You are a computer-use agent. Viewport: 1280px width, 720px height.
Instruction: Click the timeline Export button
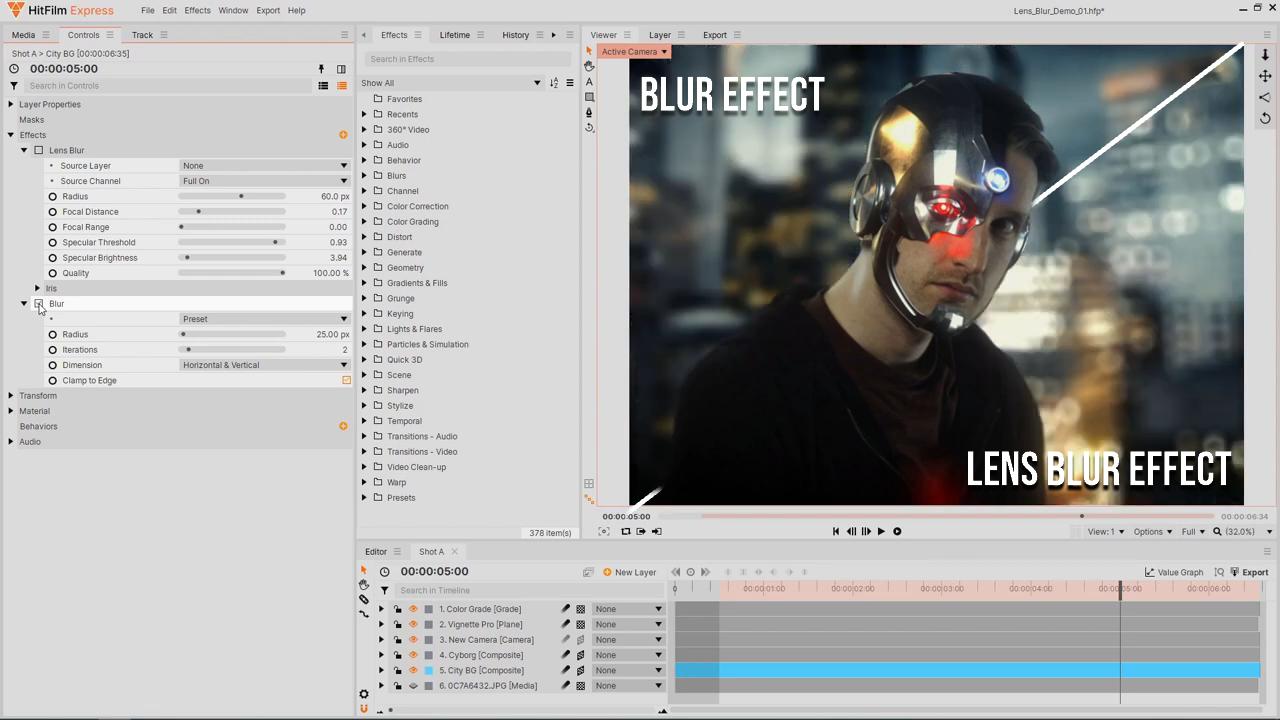click(1249, 572)
